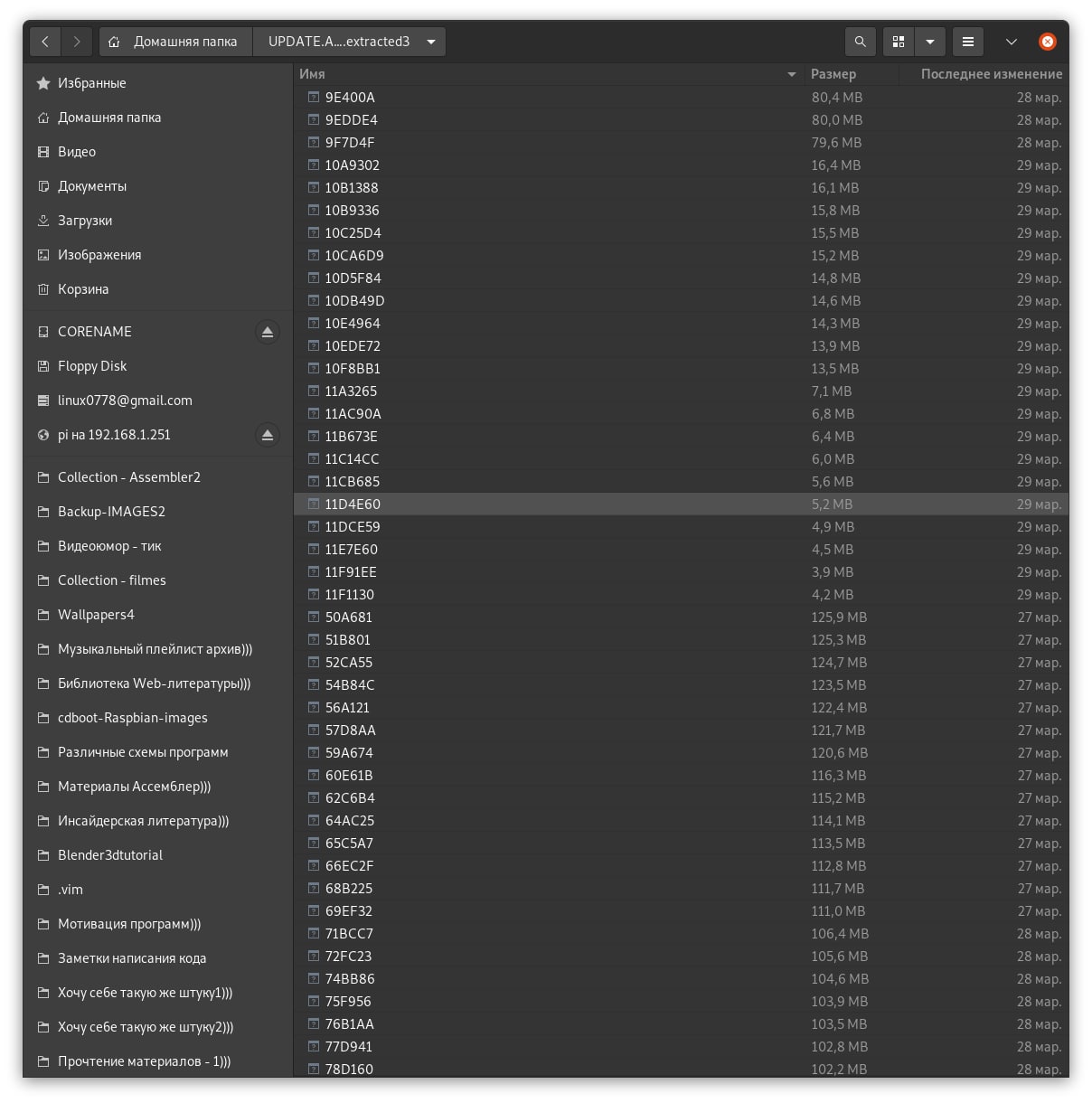Open bookmark cdboot-Raspbian-images

tap(158, 718)
